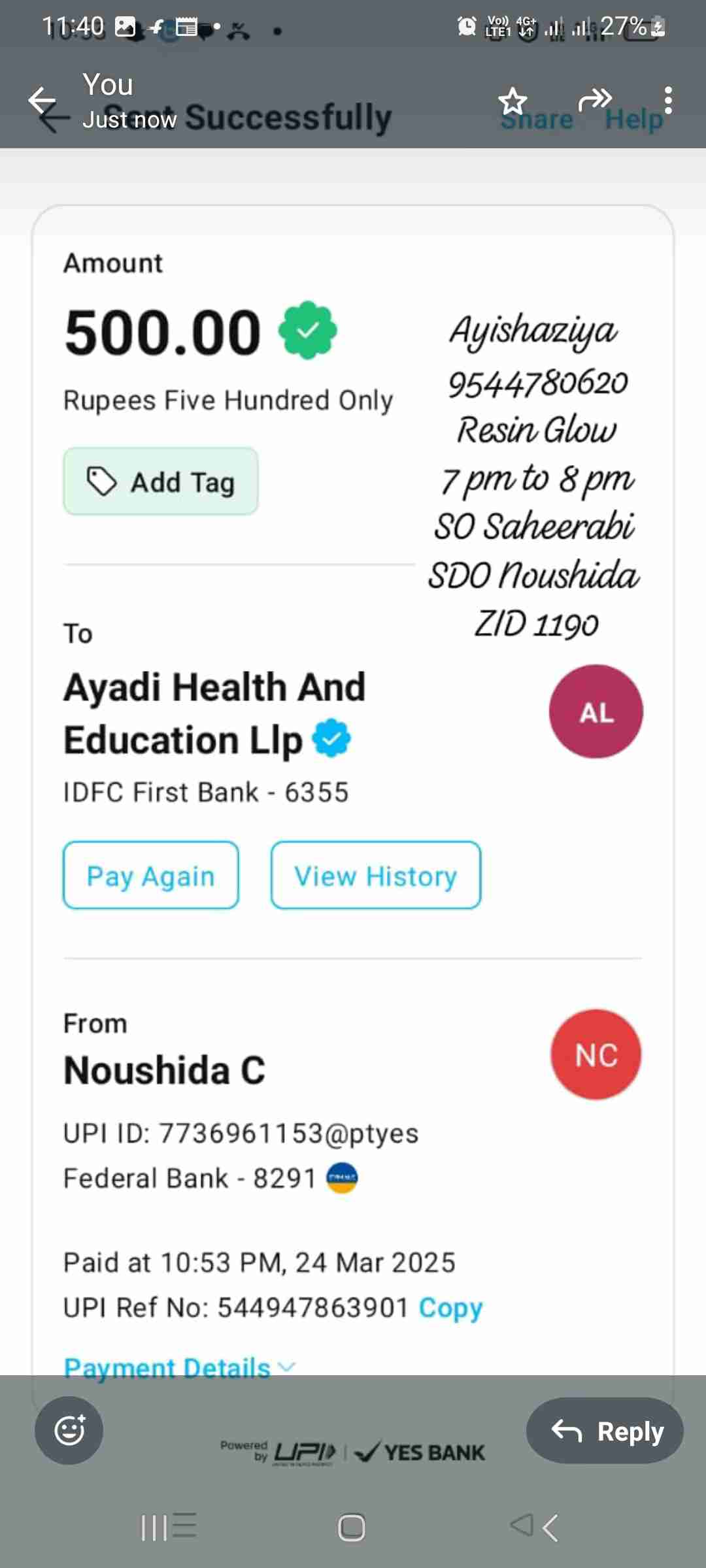
Task: Tap the Android recent apps button
Action: click(168, 1527)
